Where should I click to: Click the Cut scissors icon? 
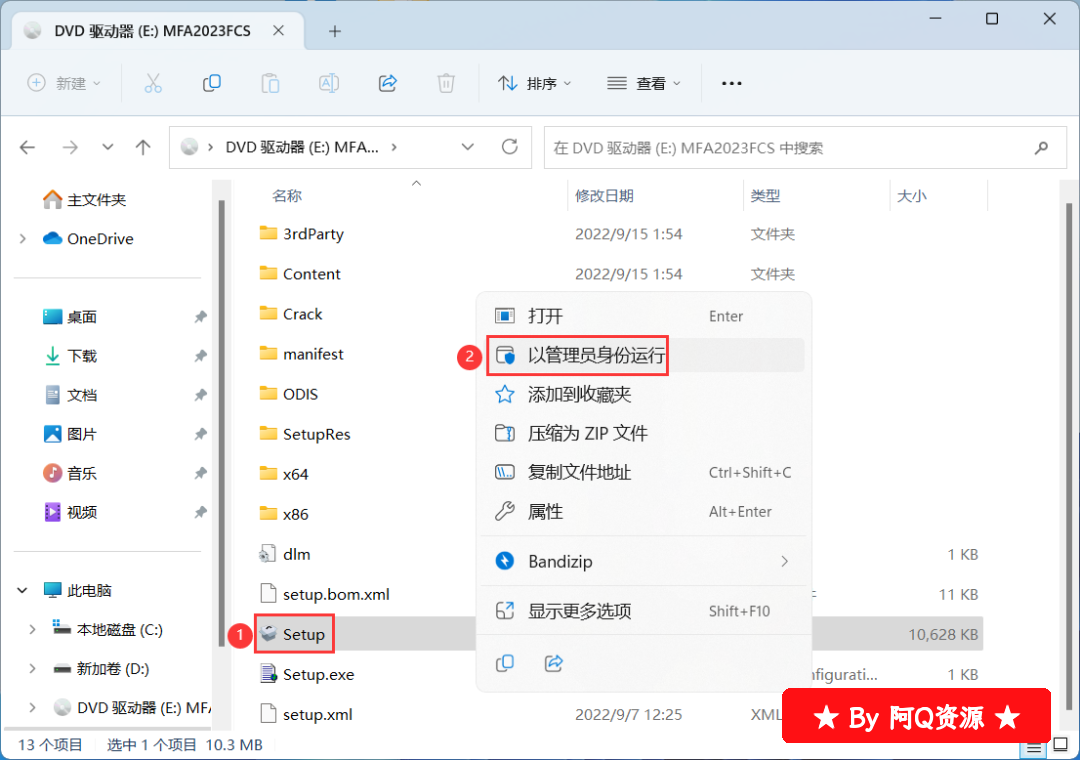click(153, 83)
